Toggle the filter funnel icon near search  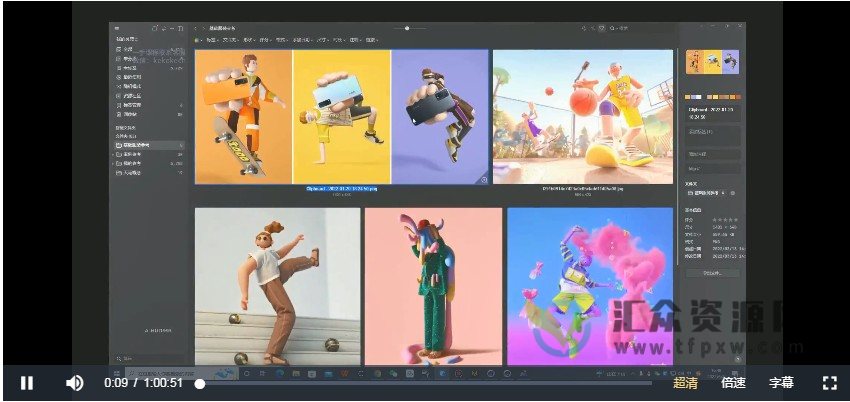coord(601,28)
